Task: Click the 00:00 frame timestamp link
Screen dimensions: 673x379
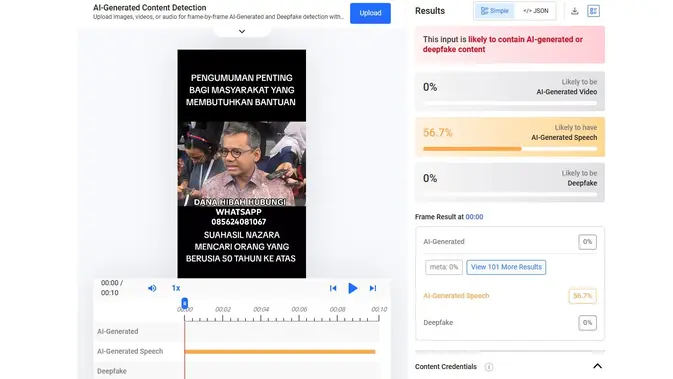Action: [x=474, y=217]
